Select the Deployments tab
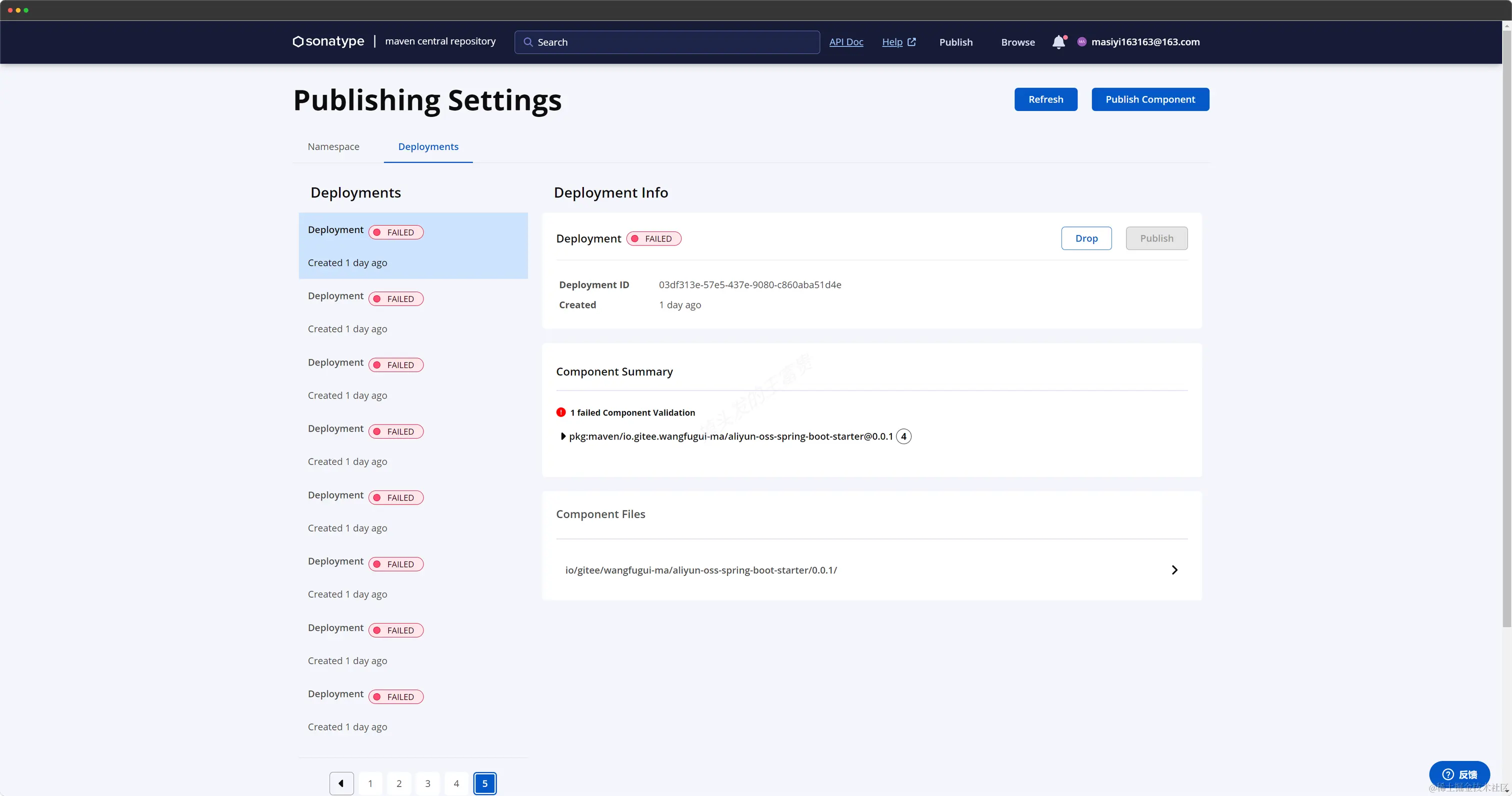 (x=428, y=147)
